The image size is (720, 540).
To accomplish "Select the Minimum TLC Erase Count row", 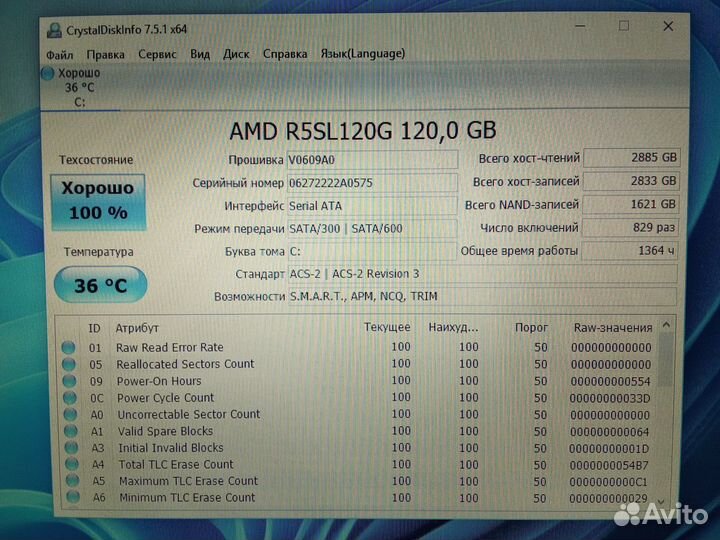I will coord(357,497).
